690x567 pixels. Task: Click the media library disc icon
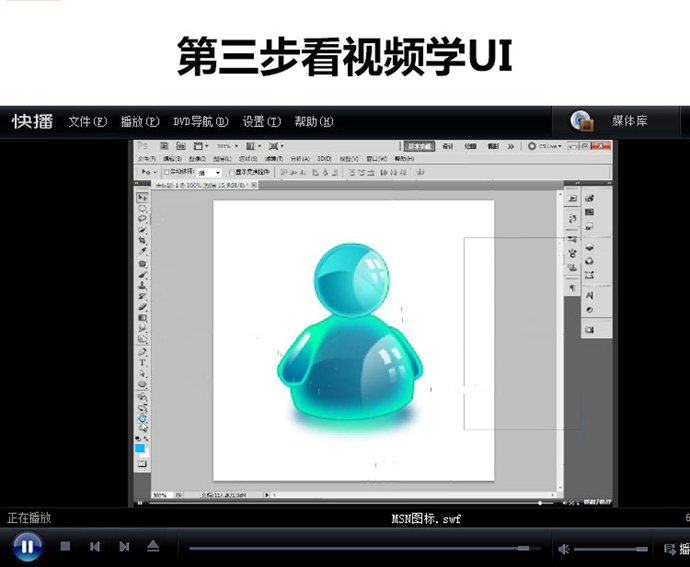[x=582, y=121]
